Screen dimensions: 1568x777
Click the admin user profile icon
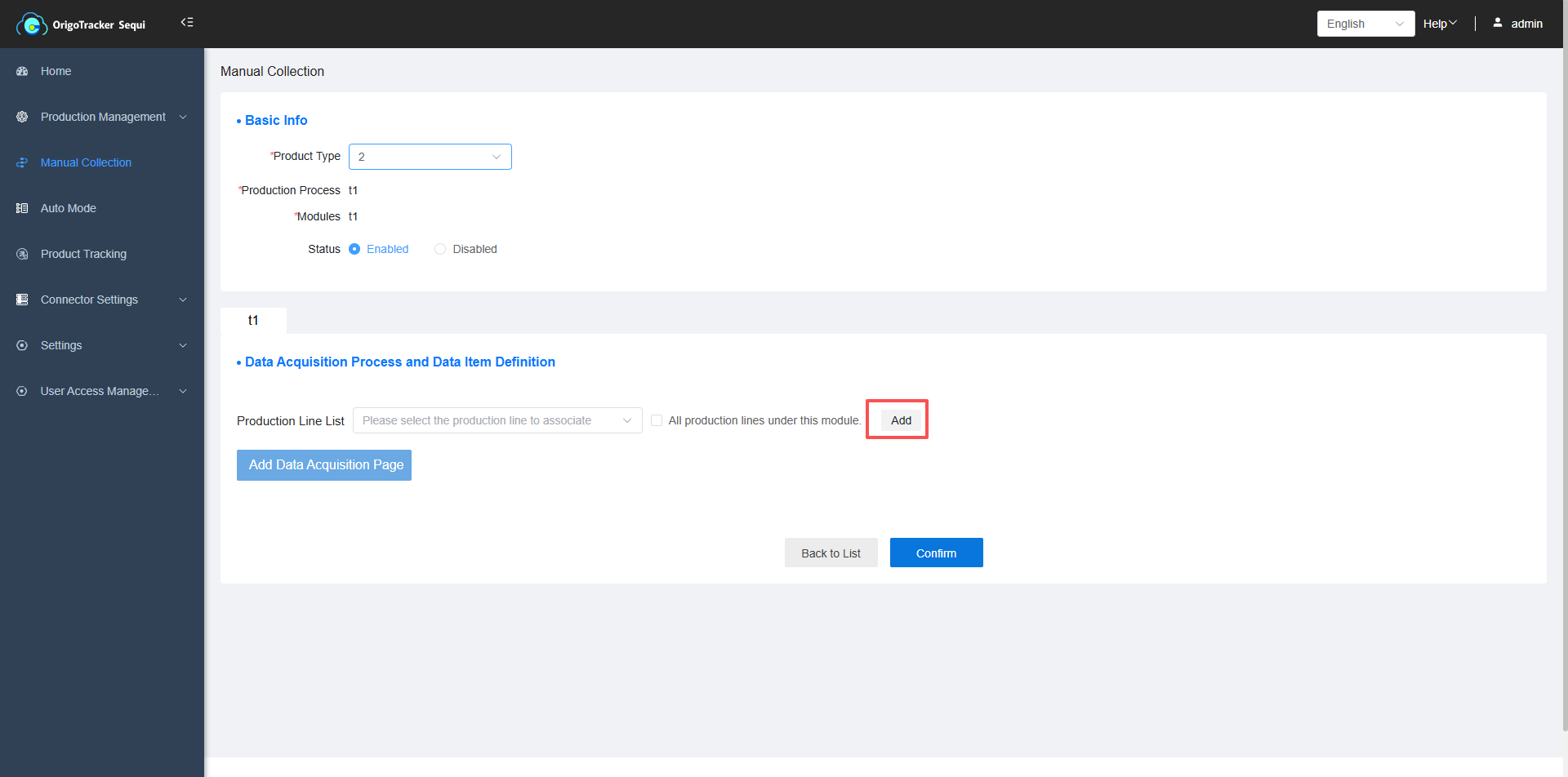click(1498, 24)
